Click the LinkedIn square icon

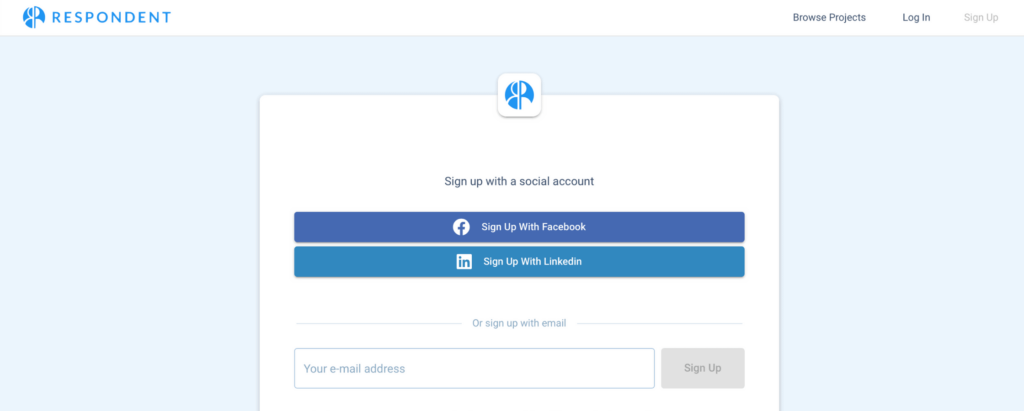click(464, 261)
